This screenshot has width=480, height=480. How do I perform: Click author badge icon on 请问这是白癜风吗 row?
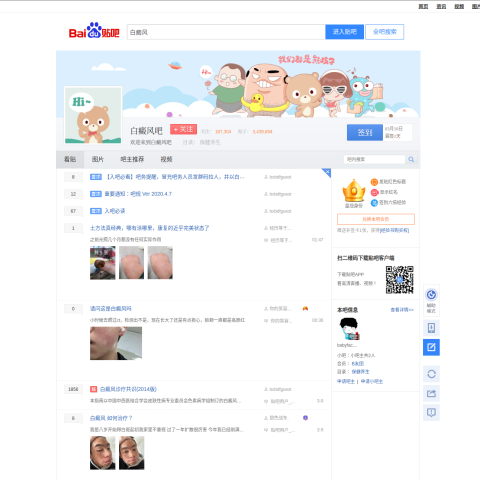(x=305, y=309)
